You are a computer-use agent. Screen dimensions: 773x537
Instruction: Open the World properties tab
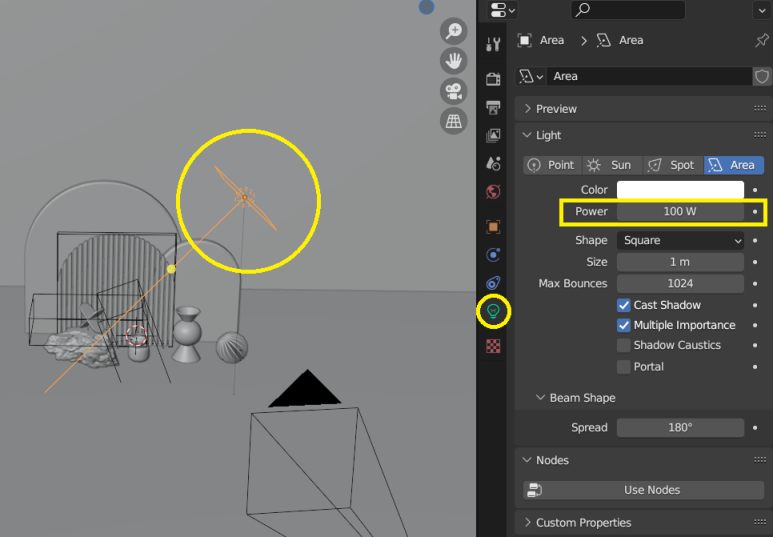click(x=493, y=192)
